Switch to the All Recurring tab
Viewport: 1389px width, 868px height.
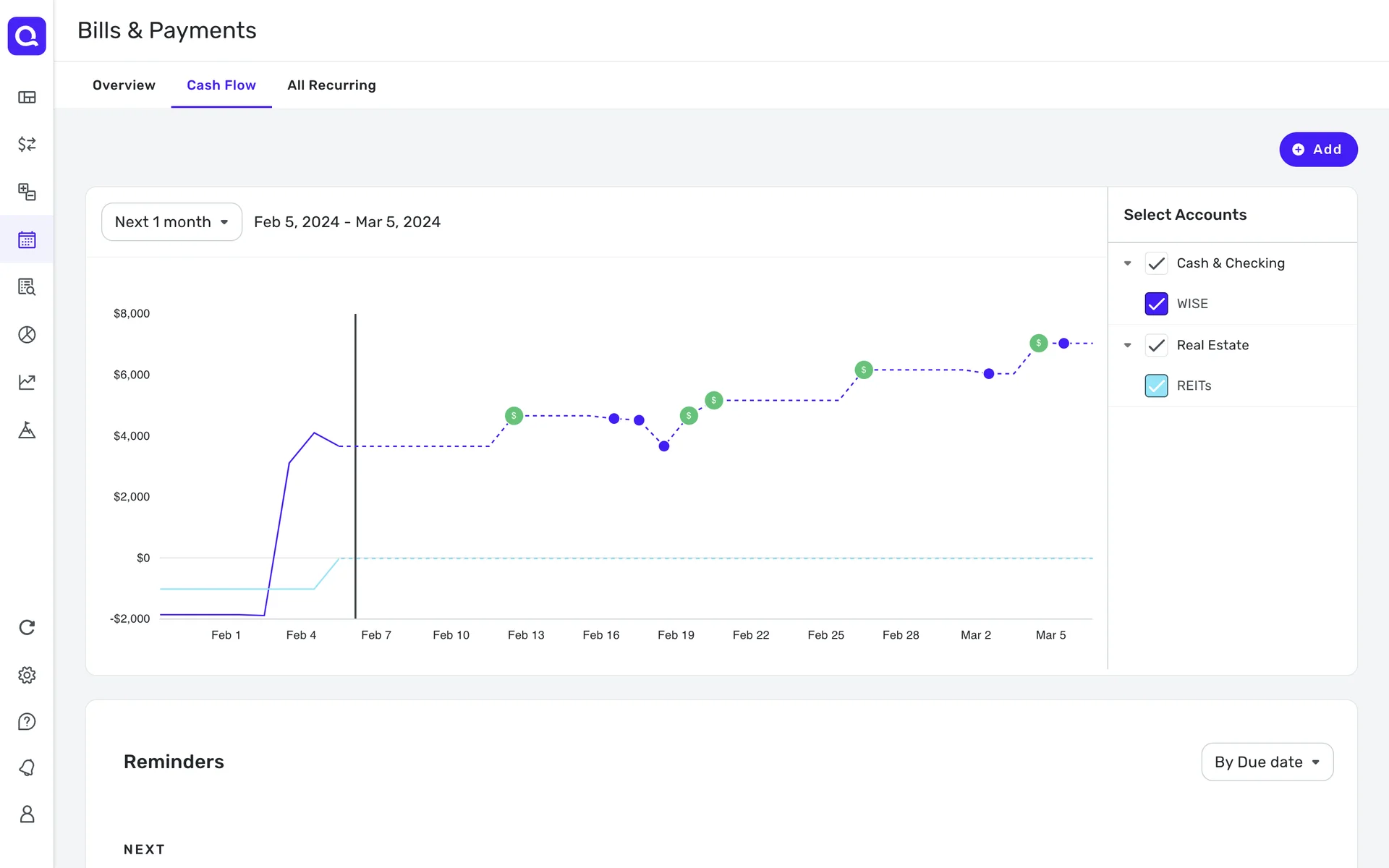331,85
